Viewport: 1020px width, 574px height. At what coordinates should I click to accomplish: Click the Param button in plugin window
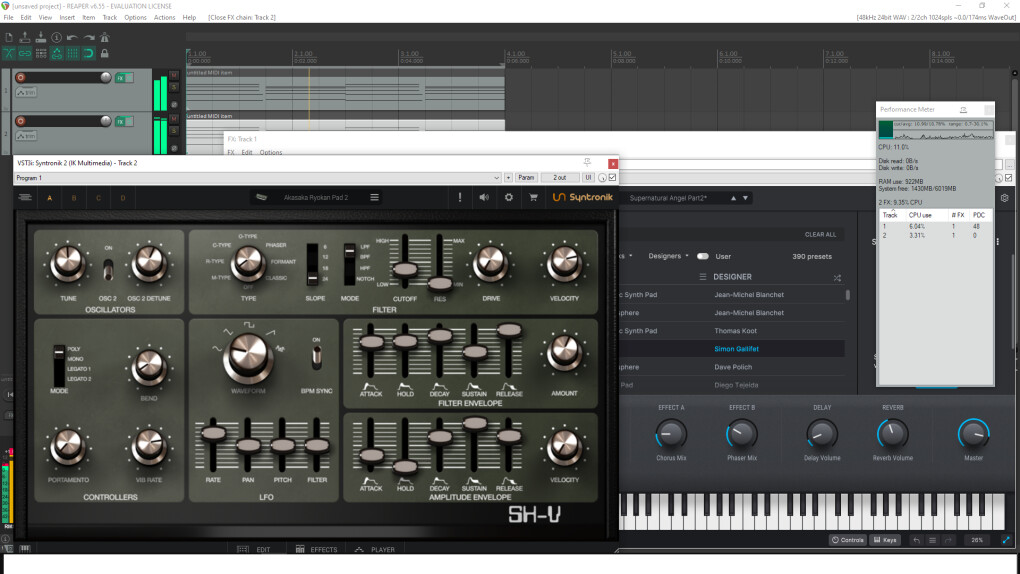(x=526, y=178)
